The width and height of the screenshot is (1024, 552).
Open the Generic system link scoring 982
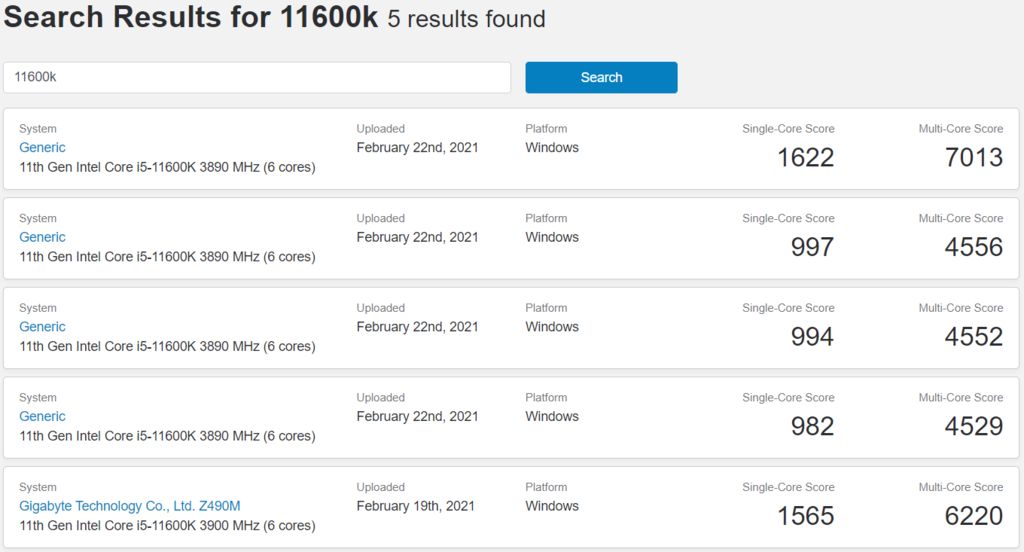[x=42, y=416]
